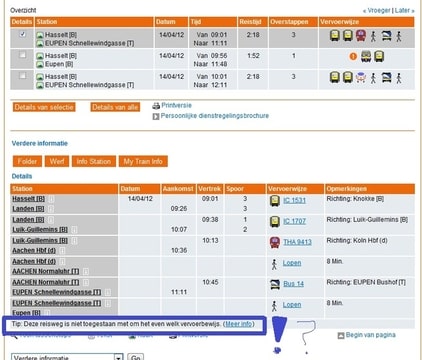Select 'Richting: EUPEN Bushof [T]' remark
Viewport: 422px width, 360px height.
366,282
